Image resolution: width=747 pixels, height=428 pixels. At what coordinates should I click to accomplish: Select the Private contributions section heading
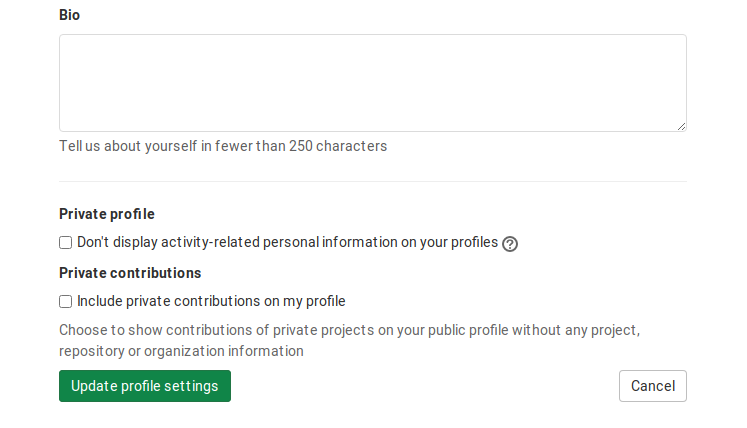[130, 273]
